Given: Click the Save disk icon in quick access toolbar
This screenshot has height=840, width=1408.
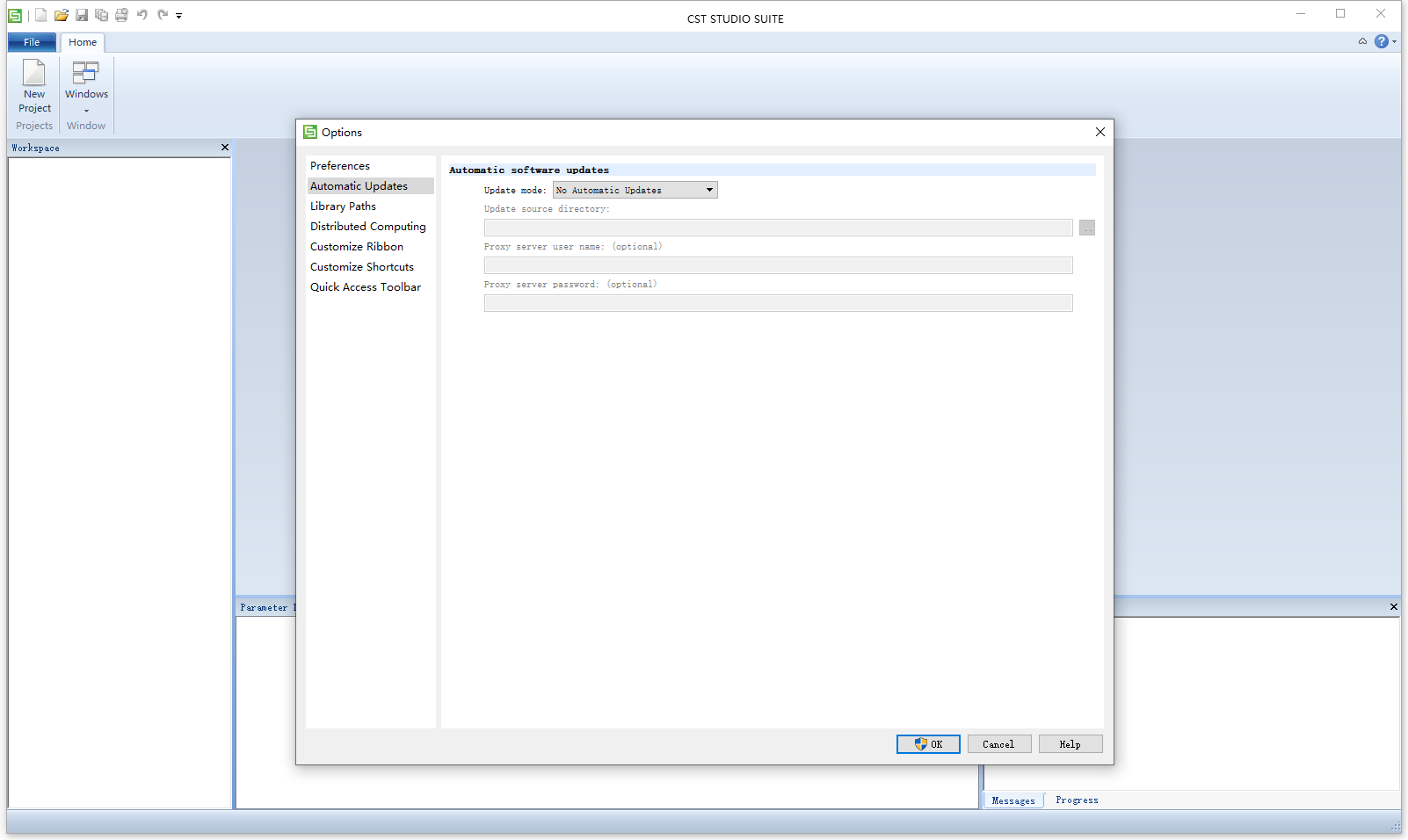Looking at the screenshot, I should 82,15.
